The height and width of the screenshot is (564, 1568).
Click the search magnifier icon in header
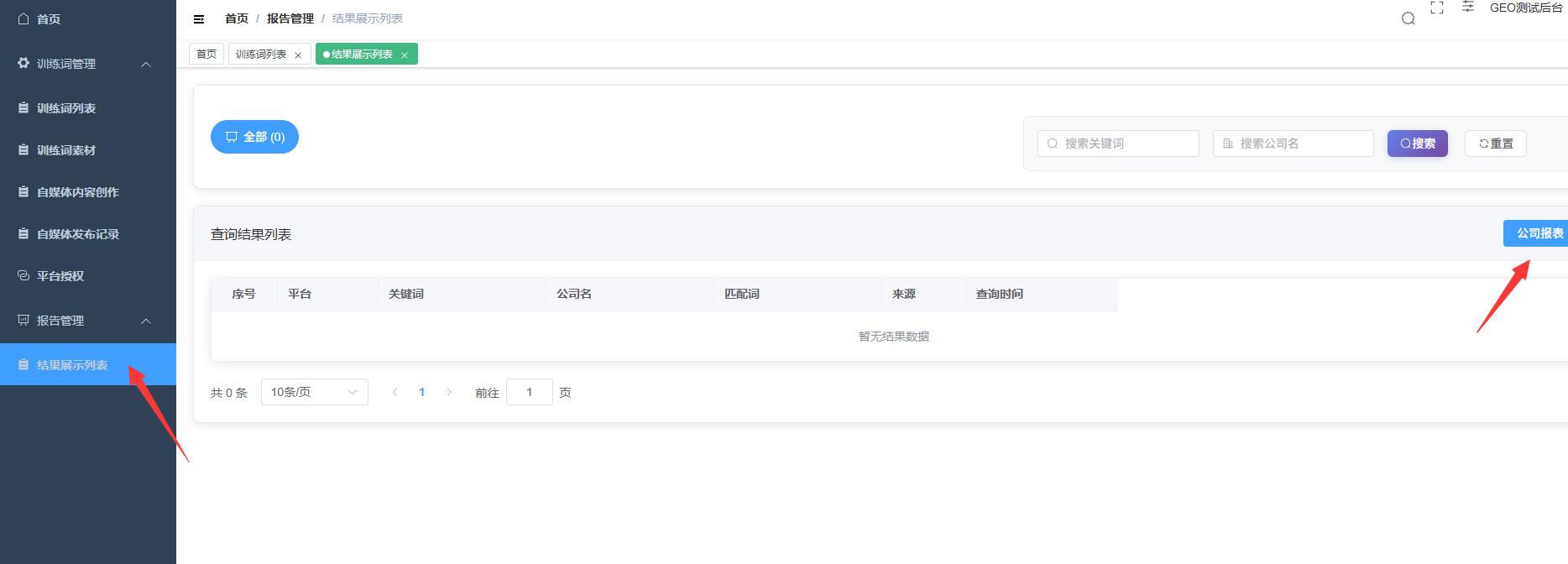pyautogui.click(x=1409, y=18)
